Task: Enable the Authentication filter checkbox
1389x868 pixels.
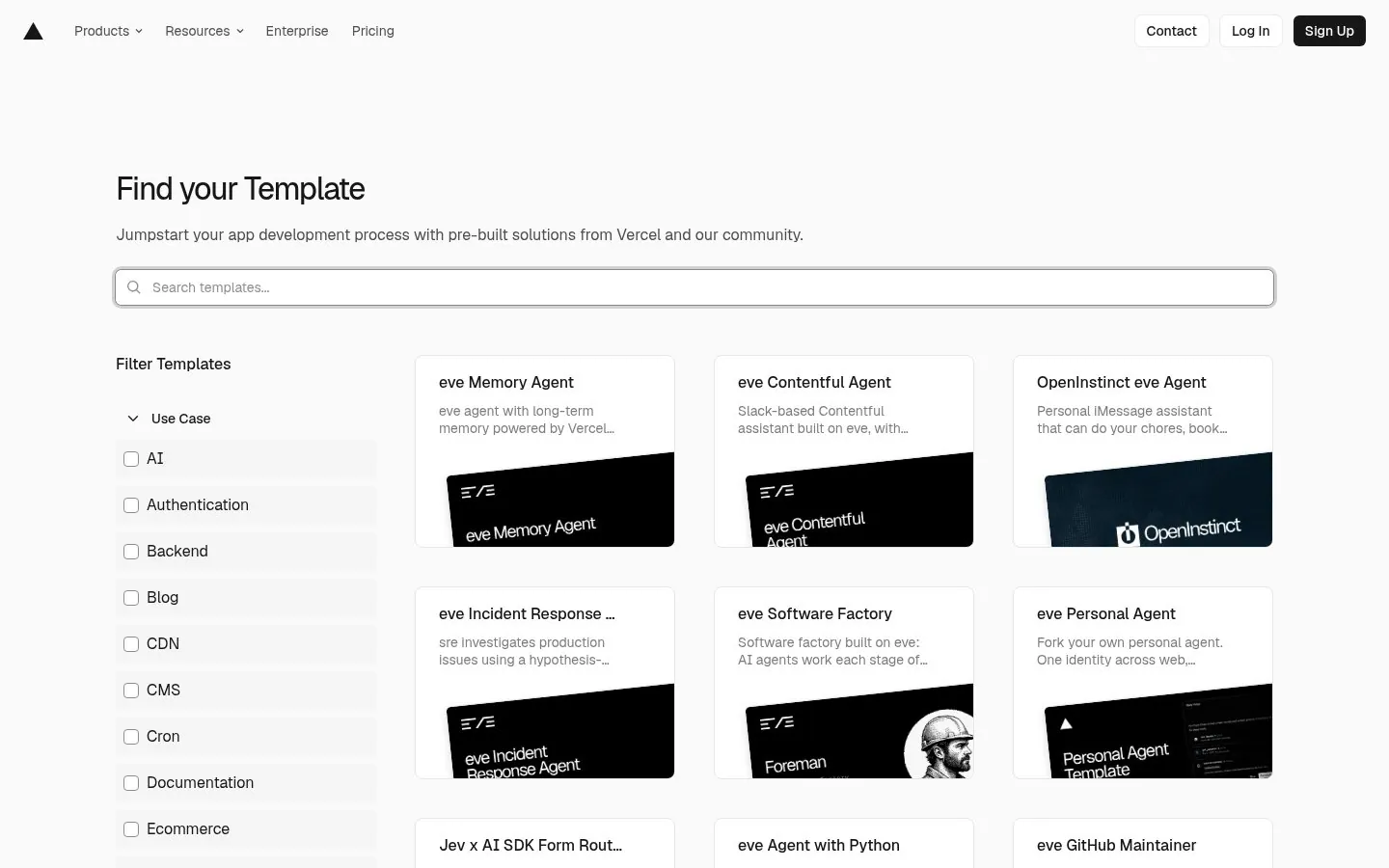Action: (x=131, y=505)
